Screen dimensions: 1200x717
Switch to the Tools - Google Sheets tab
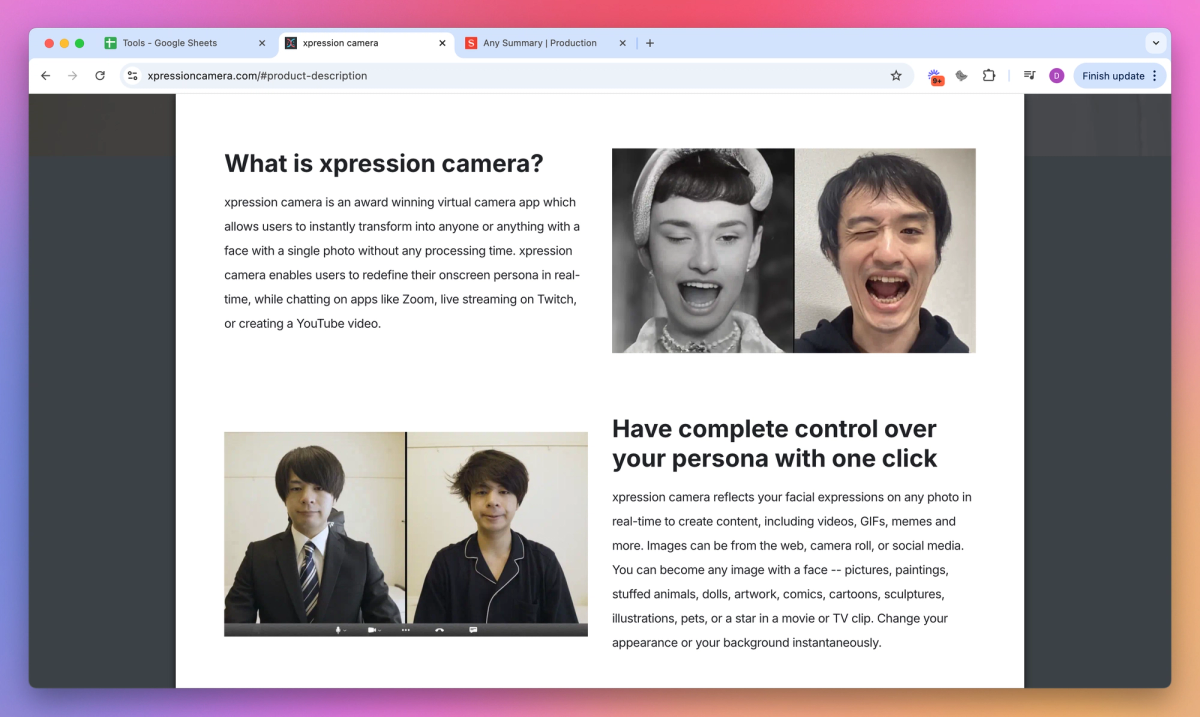(170, 43)
